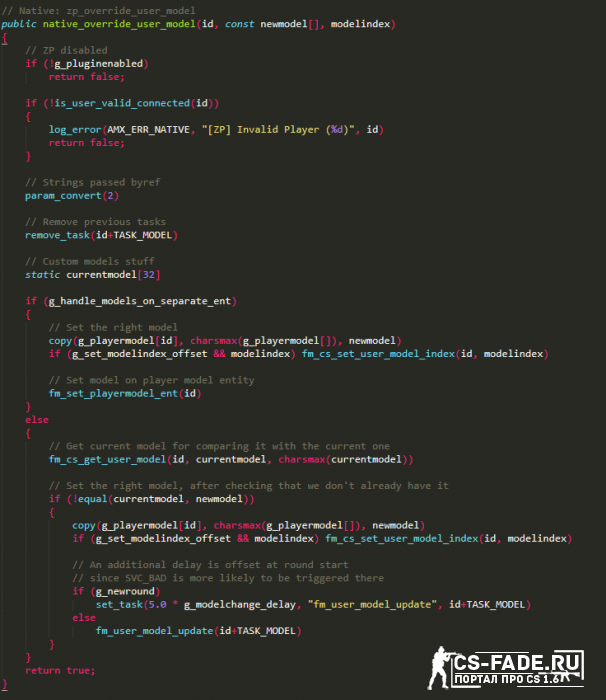Click the remove_task function call

(x=57, y=235)
